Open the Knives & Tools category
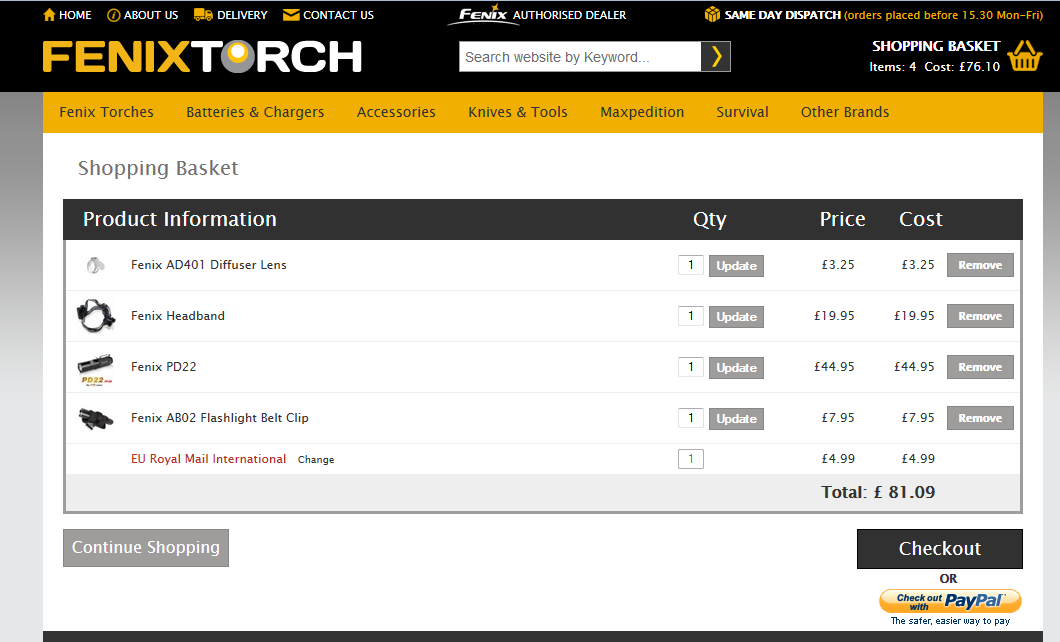Image resolution: width=1060 pixels, height=642 pixels. coord(517,112)
